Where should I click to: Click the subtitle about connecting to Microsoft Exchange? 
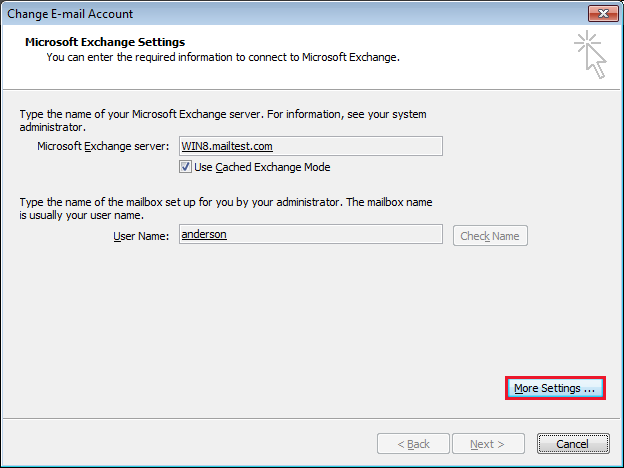tap(223, 57)
